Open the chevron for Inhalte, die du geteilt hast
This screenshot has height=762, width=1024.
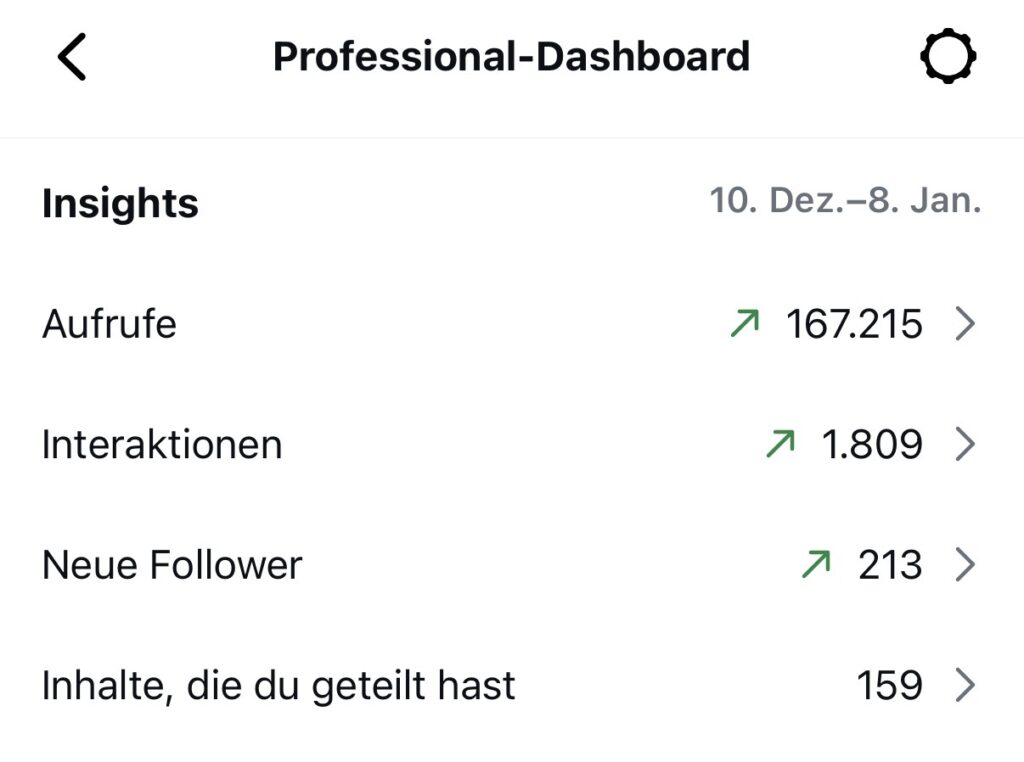click(965, 685)
